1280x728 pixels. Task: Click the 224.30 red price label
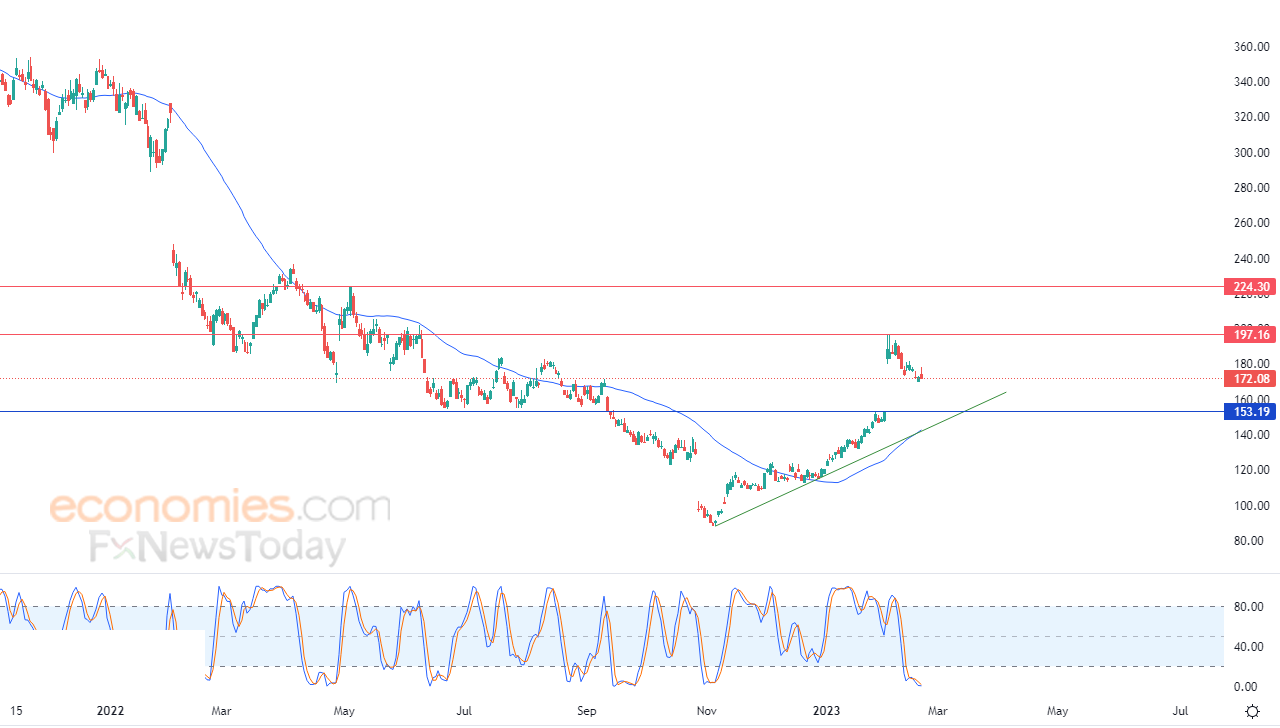tap(1249, 287)
